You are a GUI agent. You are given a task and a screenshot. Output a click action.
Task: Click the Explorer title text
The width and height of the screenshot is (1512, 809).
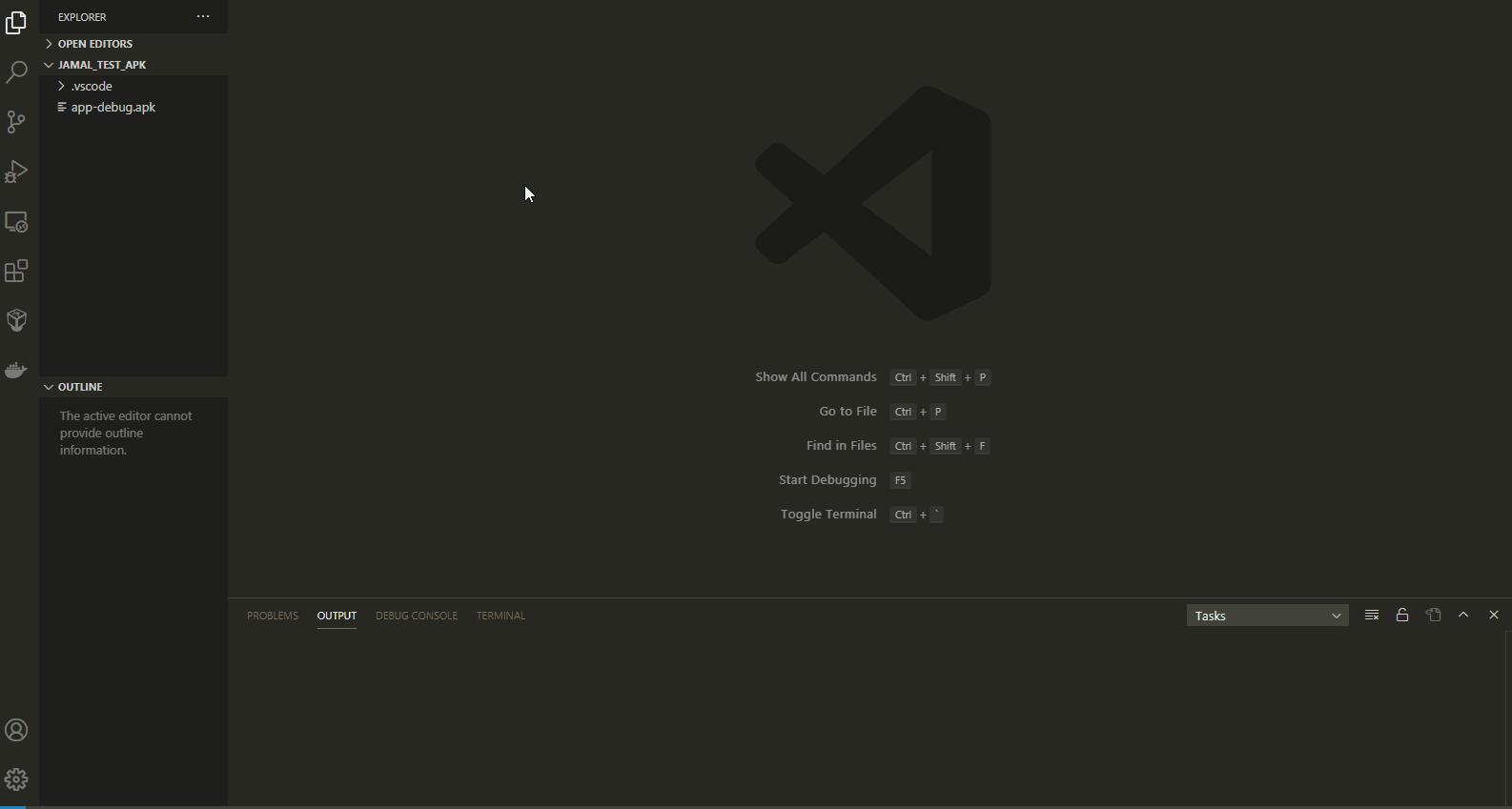pyautogui.click(x=82, y=17)
